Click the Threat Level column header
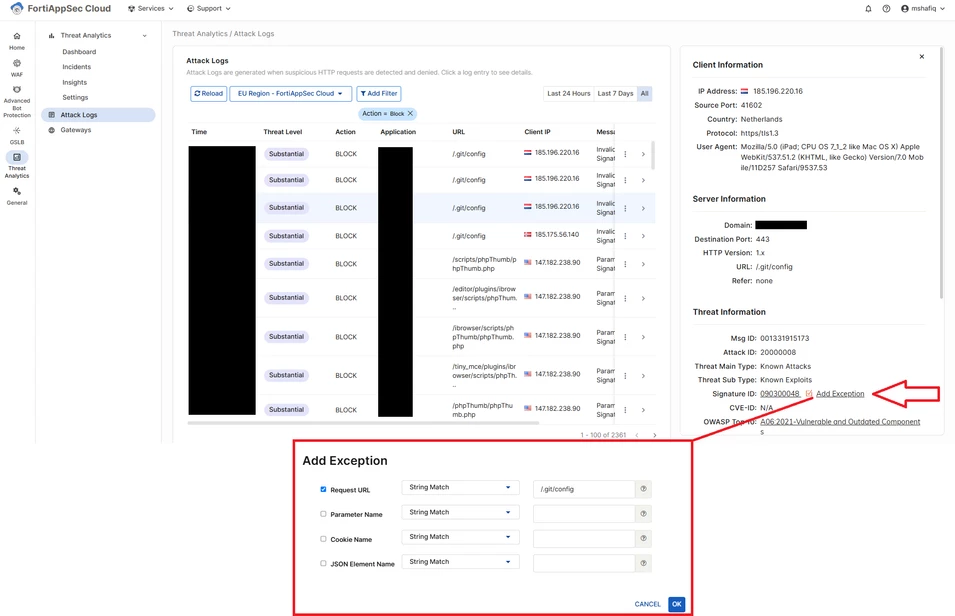Viewport: 955px width, 616px height. tap(283, 132)
